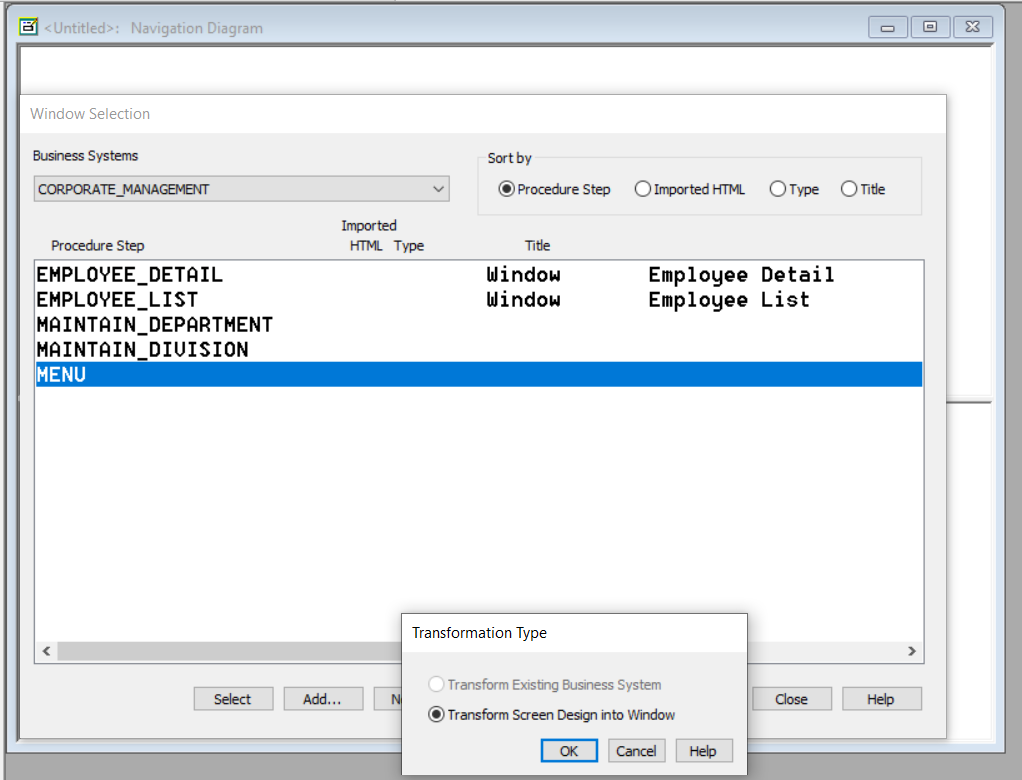Select the EMPLOYEE_LIST row

pyautogui.click(x=117, y=300)
